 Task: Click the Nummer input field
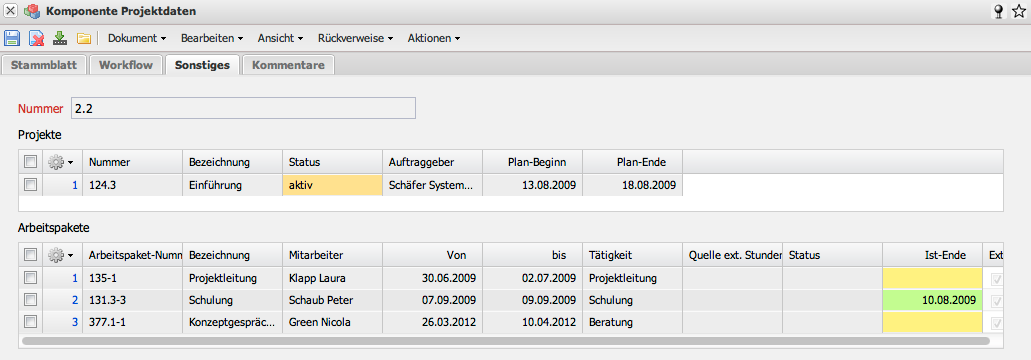243,108
